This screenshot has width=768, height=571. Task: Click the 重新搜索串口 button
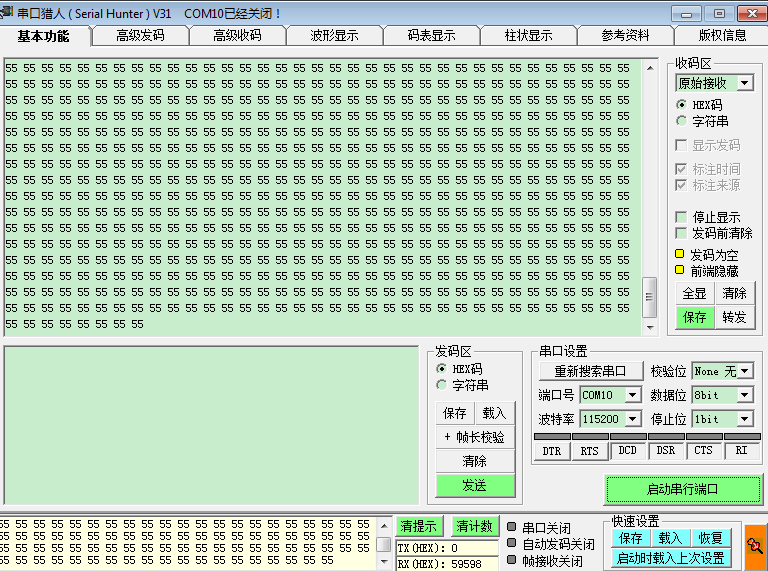(591, 371)
